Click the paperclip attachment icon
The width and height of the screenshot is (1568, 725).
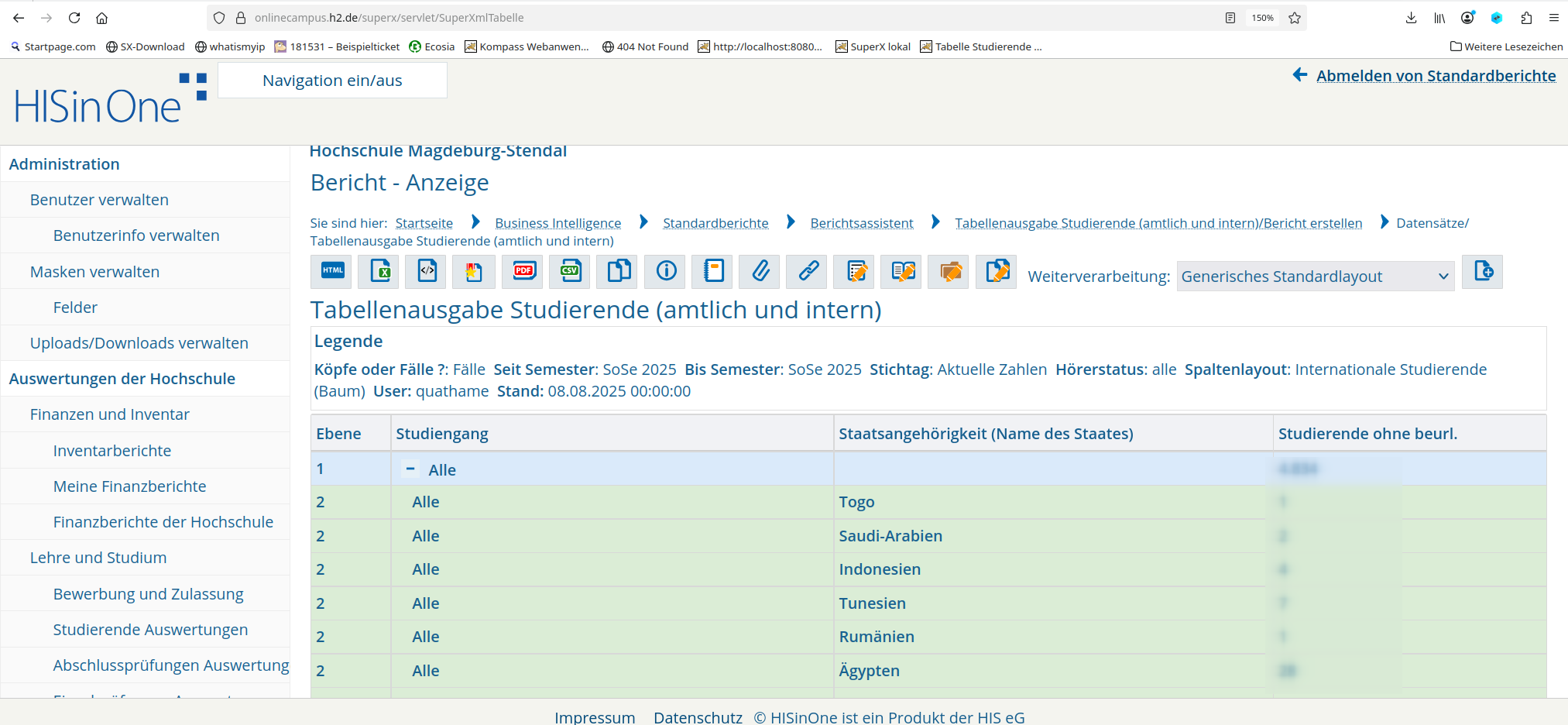click(x=760, y=271)
